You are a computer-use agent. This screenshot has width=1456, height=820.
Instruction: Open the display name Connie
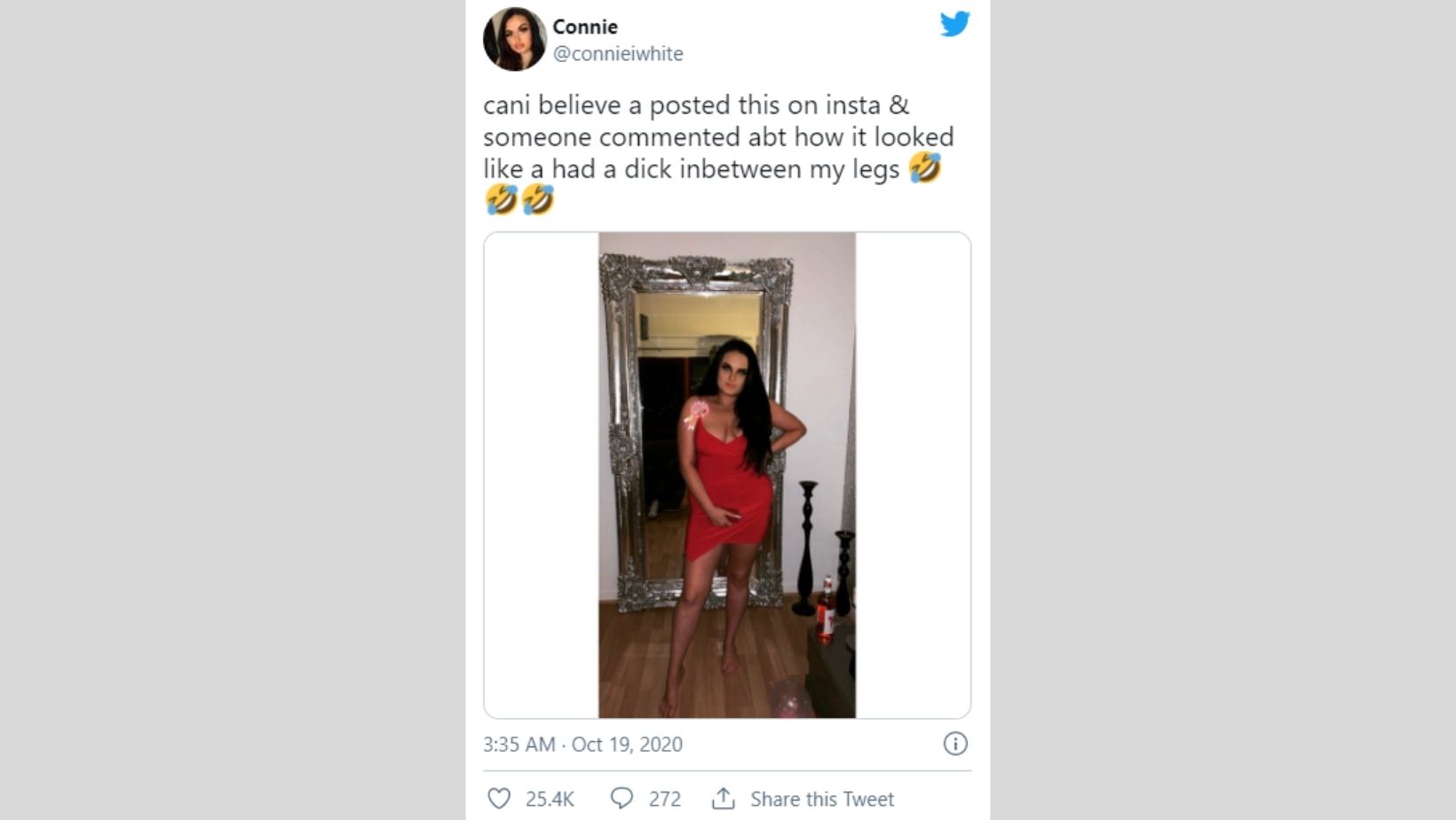585,27
